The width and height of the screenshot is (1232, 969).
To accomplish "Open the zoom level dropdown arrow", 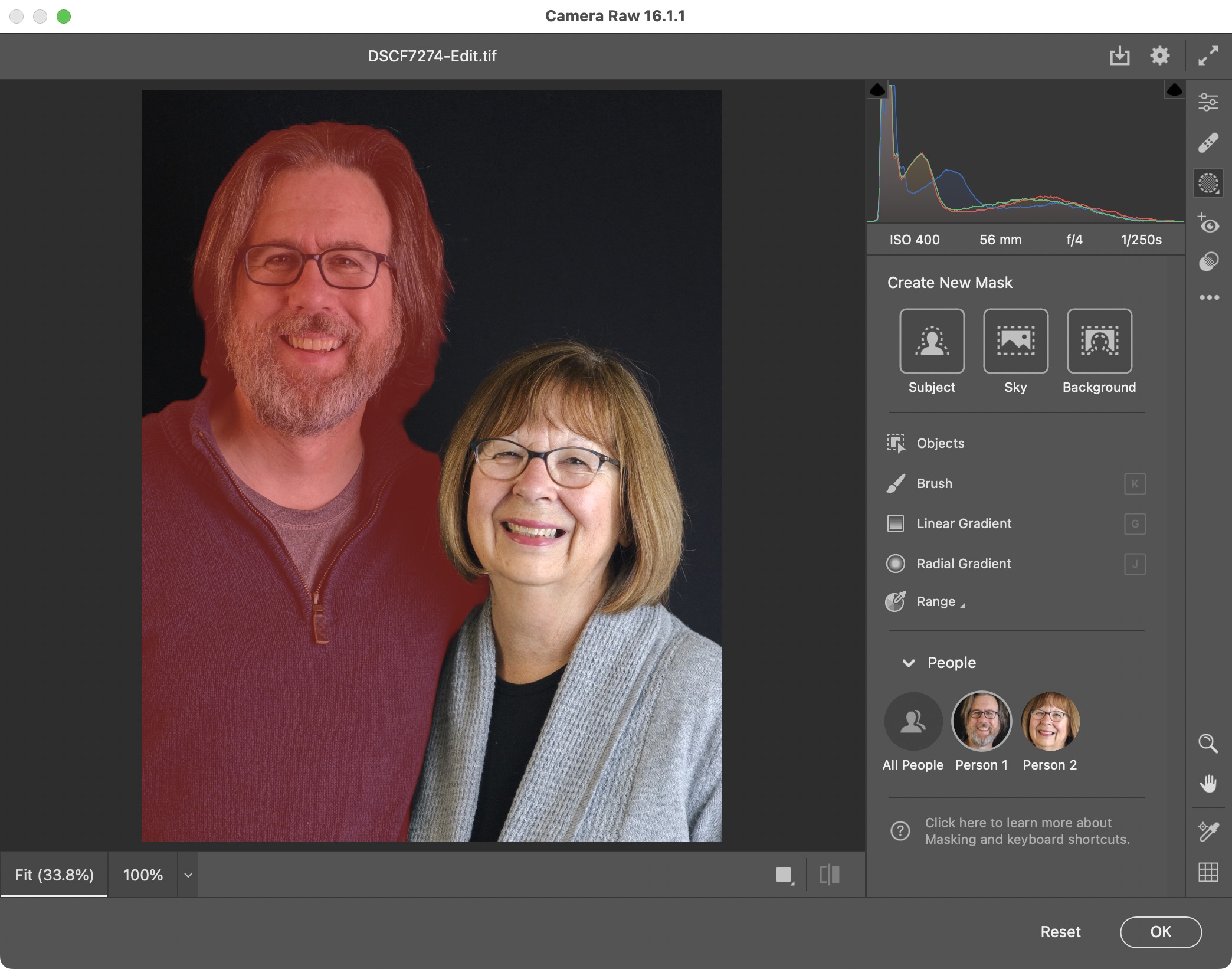I will pos(188,875).
